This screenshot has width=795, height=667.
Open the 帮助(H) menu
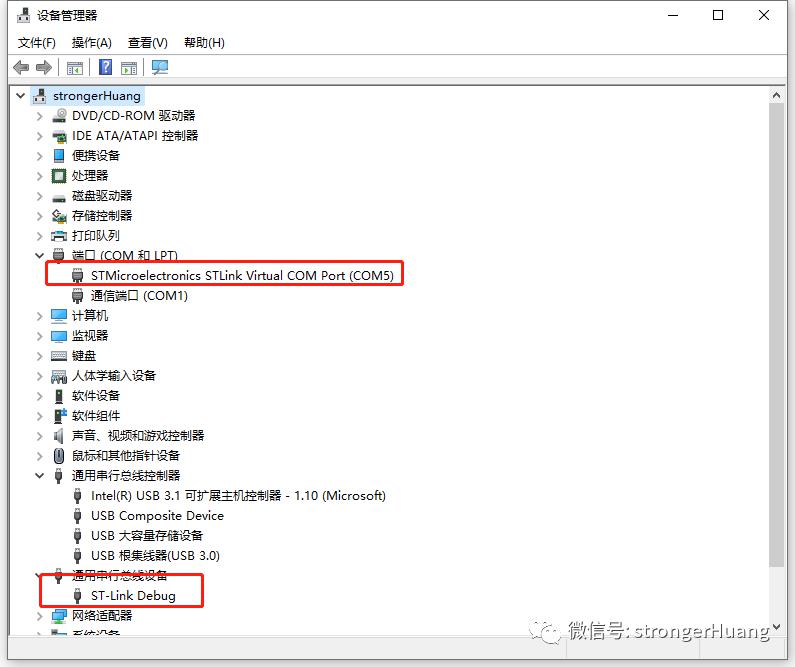pos(204,43)
